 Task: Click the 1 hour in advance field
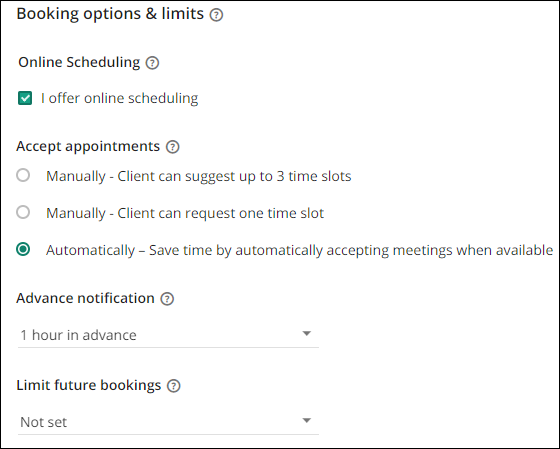click(168, 335)
